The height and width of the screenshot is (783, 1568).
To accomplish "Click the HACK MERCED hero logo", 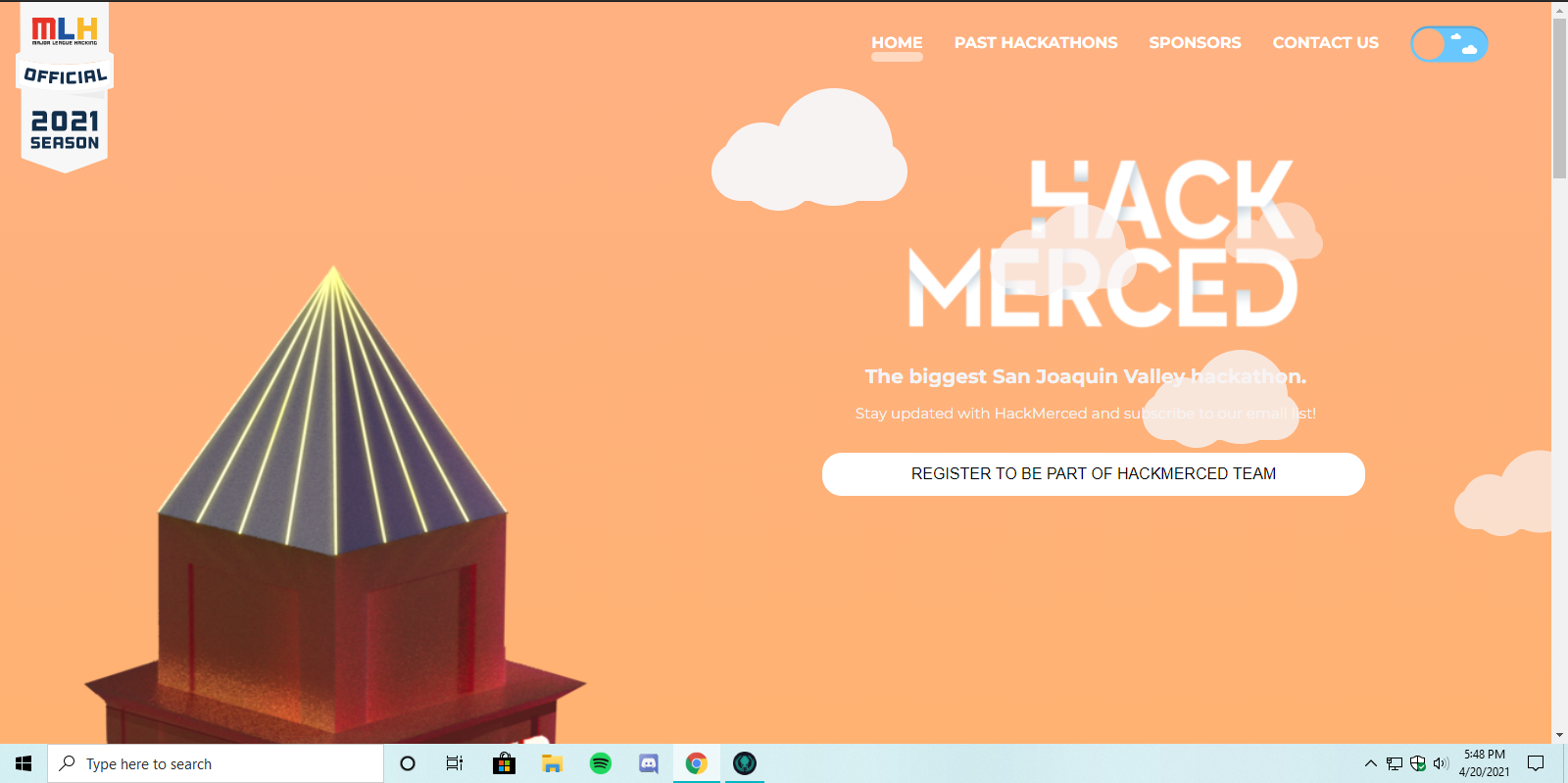I will (1102, 243).
